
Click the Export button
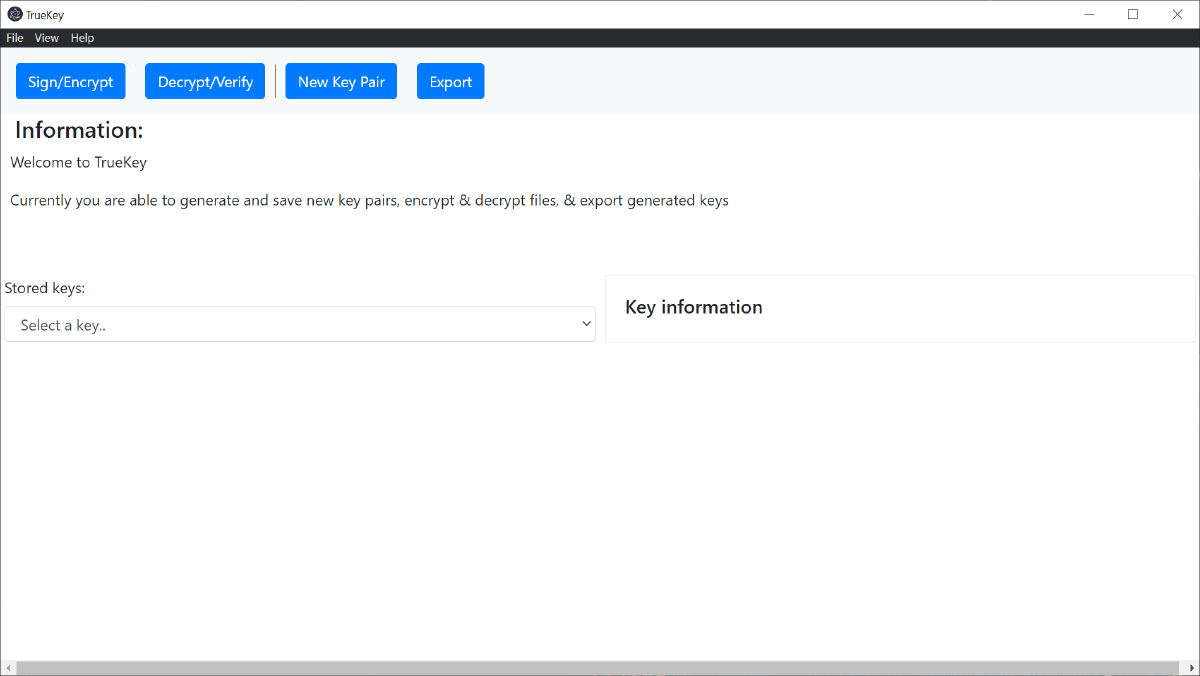click(x=450, y=82)
